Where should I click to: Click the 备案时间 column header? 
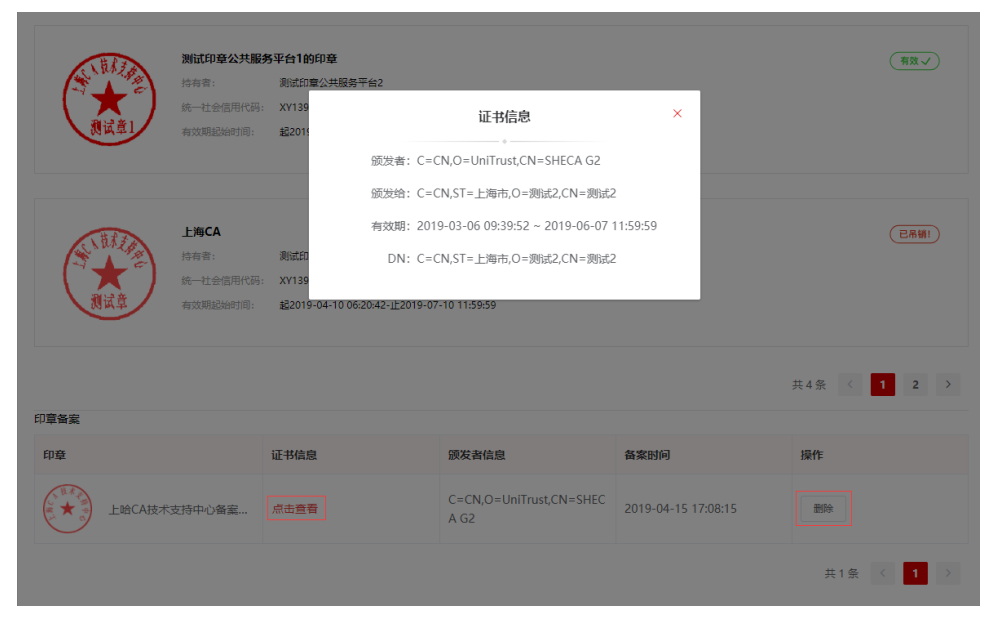click(647, 455)
